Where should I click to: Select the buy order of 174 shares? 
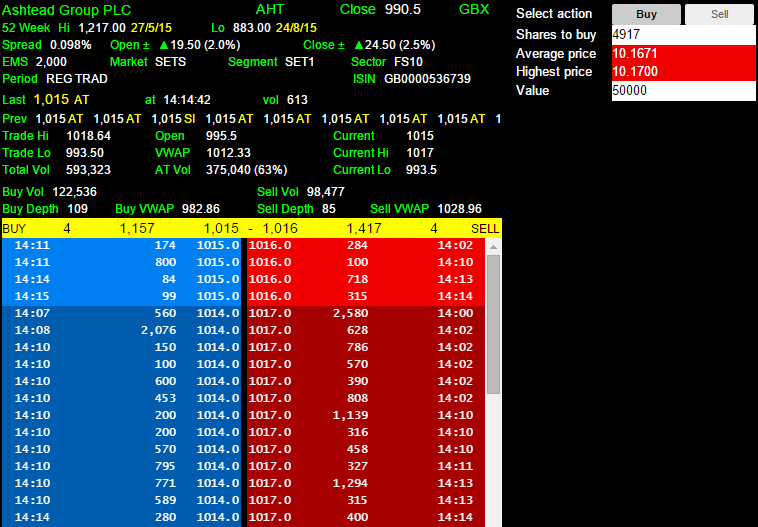(121, 245)
